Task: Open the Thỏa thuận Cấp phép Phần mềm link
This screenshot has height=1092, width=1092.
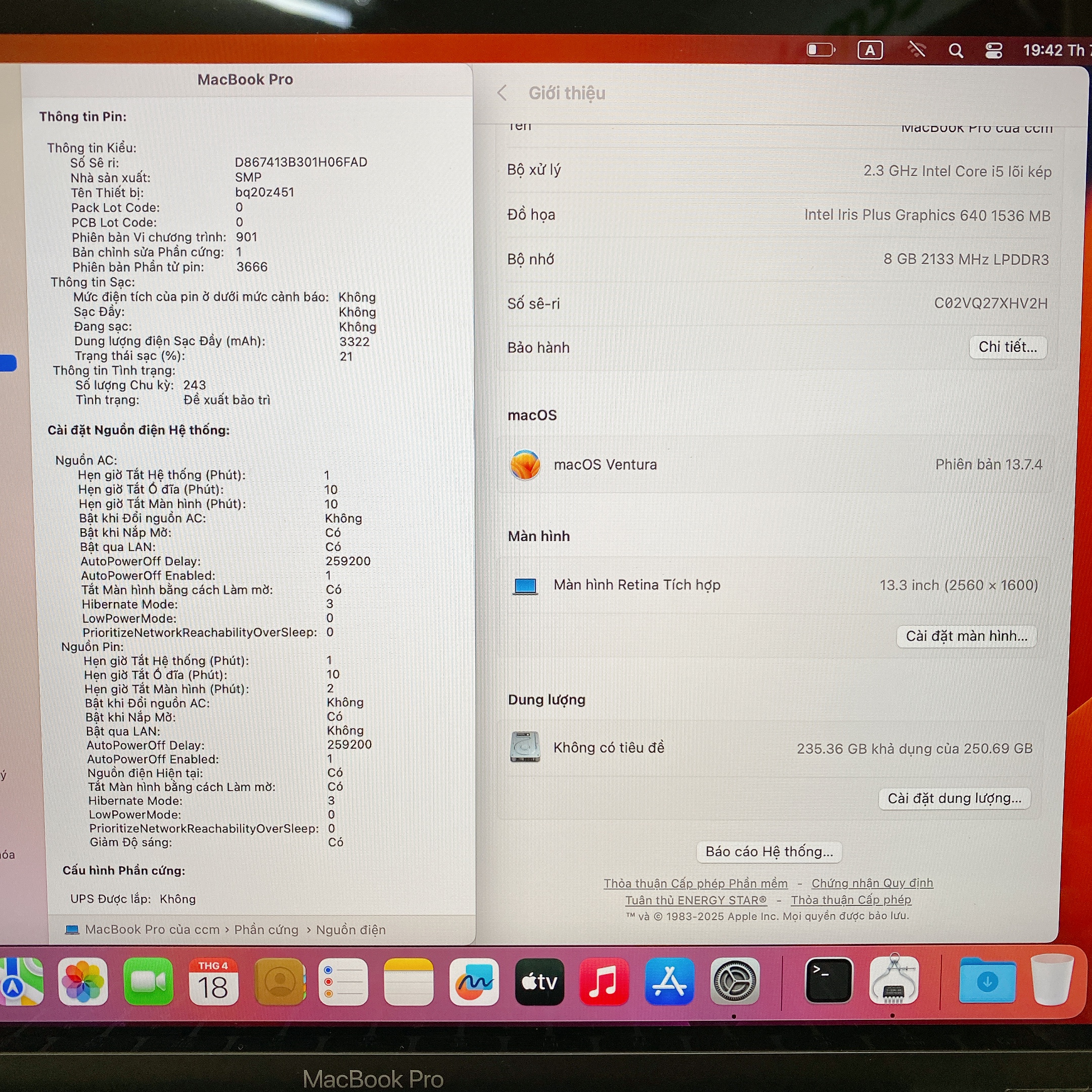Action: tap(695, 883)
